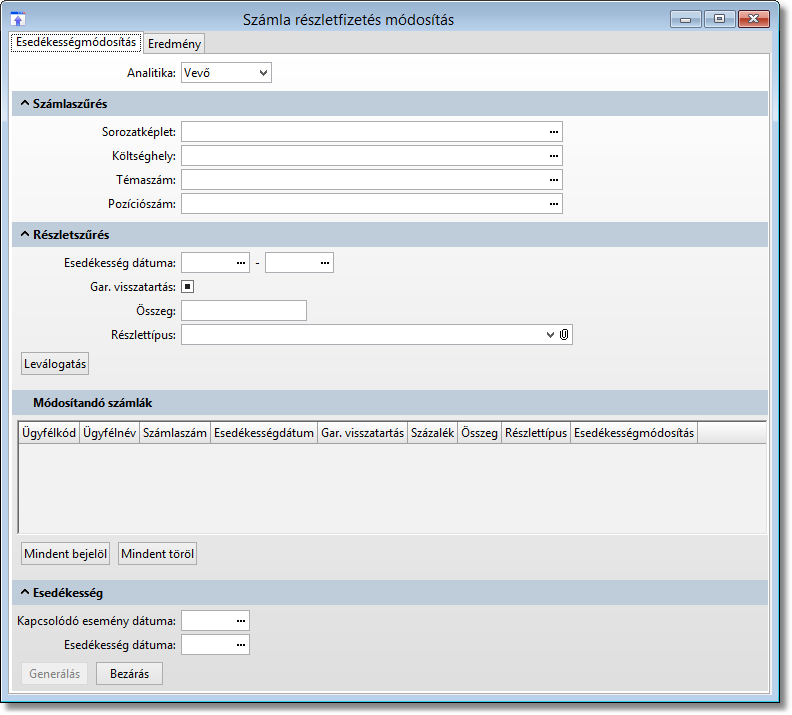Click into the Összeg input field
The height and width of the screenshot is (715, 792).
244,311
